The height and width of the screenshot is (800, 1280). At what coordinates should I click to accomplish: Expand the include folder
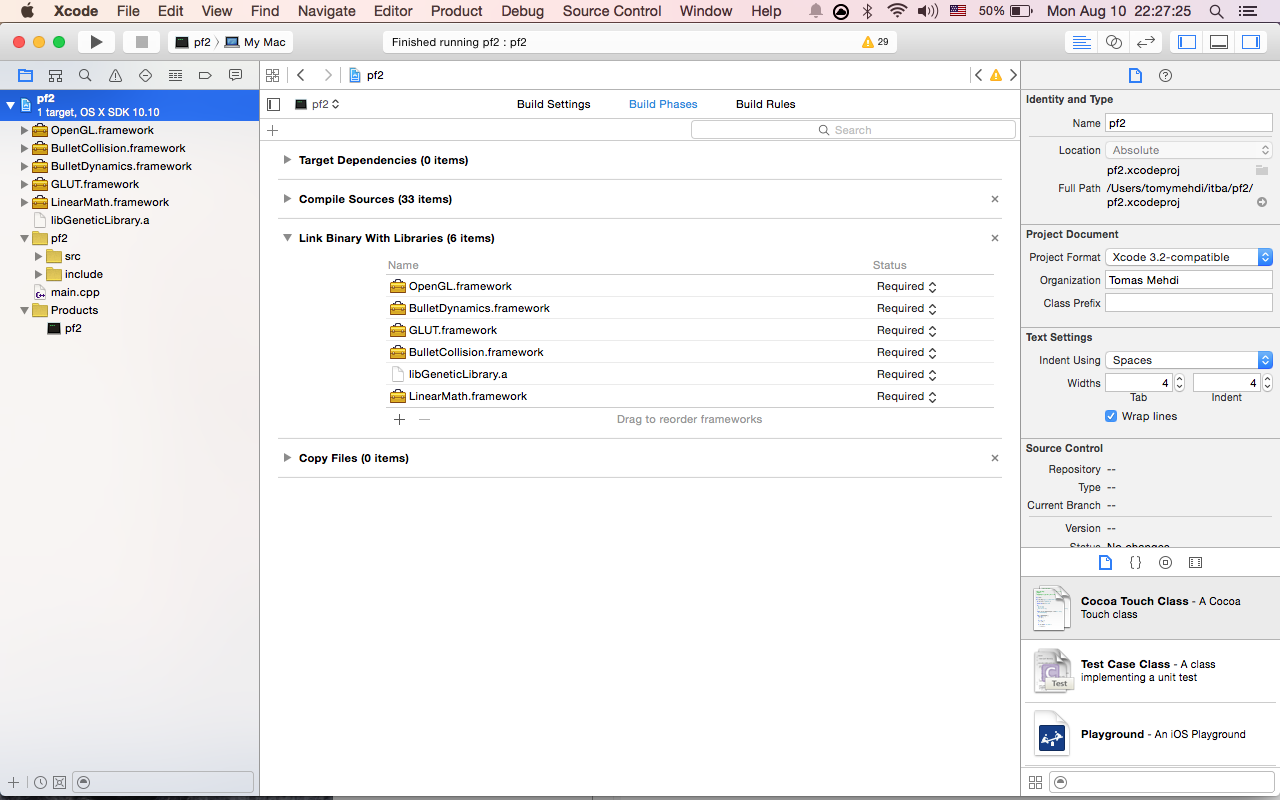tap(38, 274)
